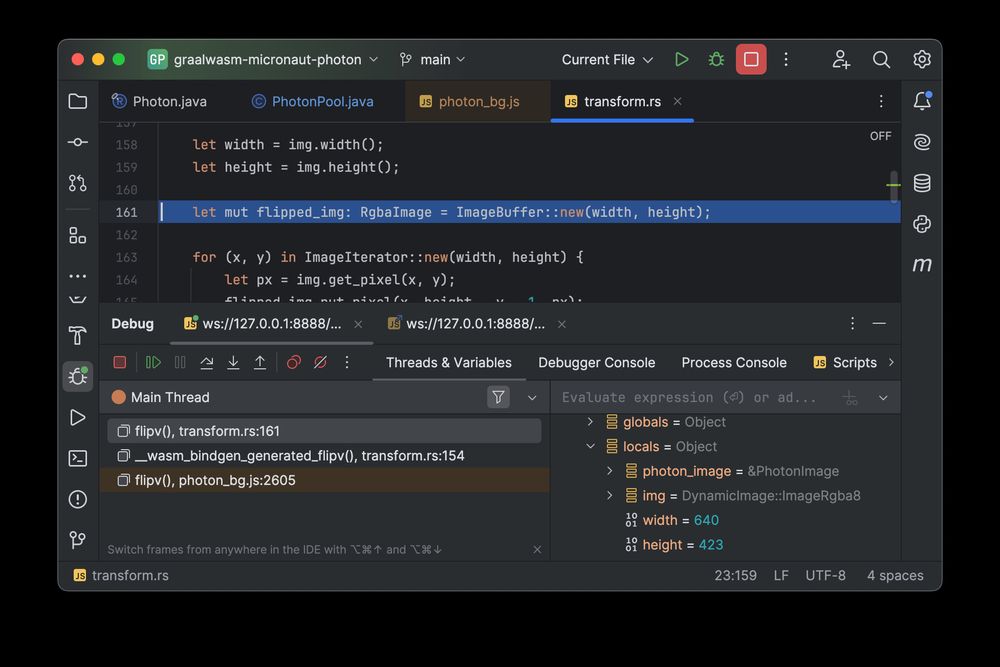The image size is (1000, 667).
Task: Expand the Main Thread selector chevron
Action: pos(532,398)
